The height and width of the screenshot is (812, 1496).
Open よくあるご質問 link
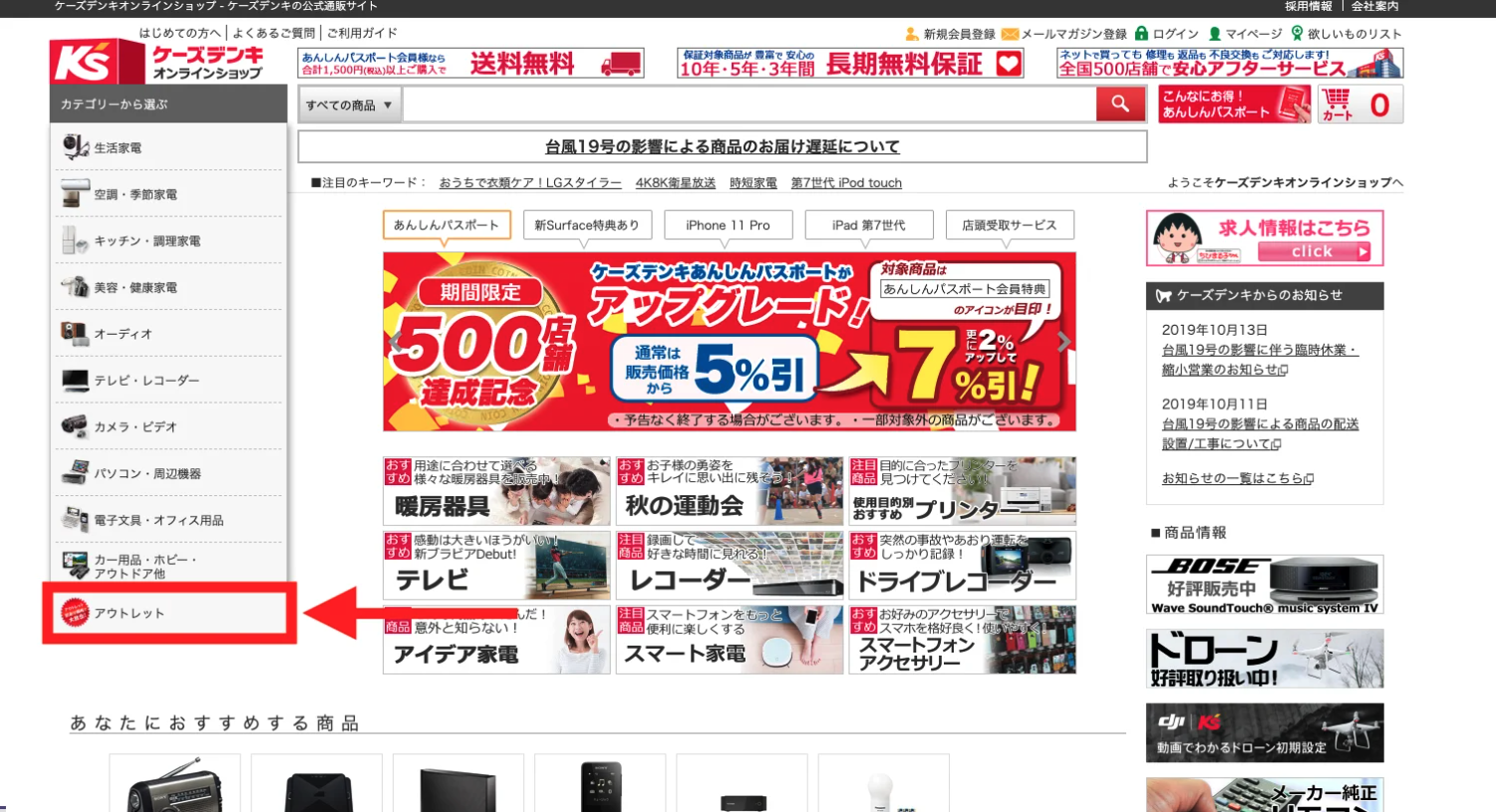point(273,33)
